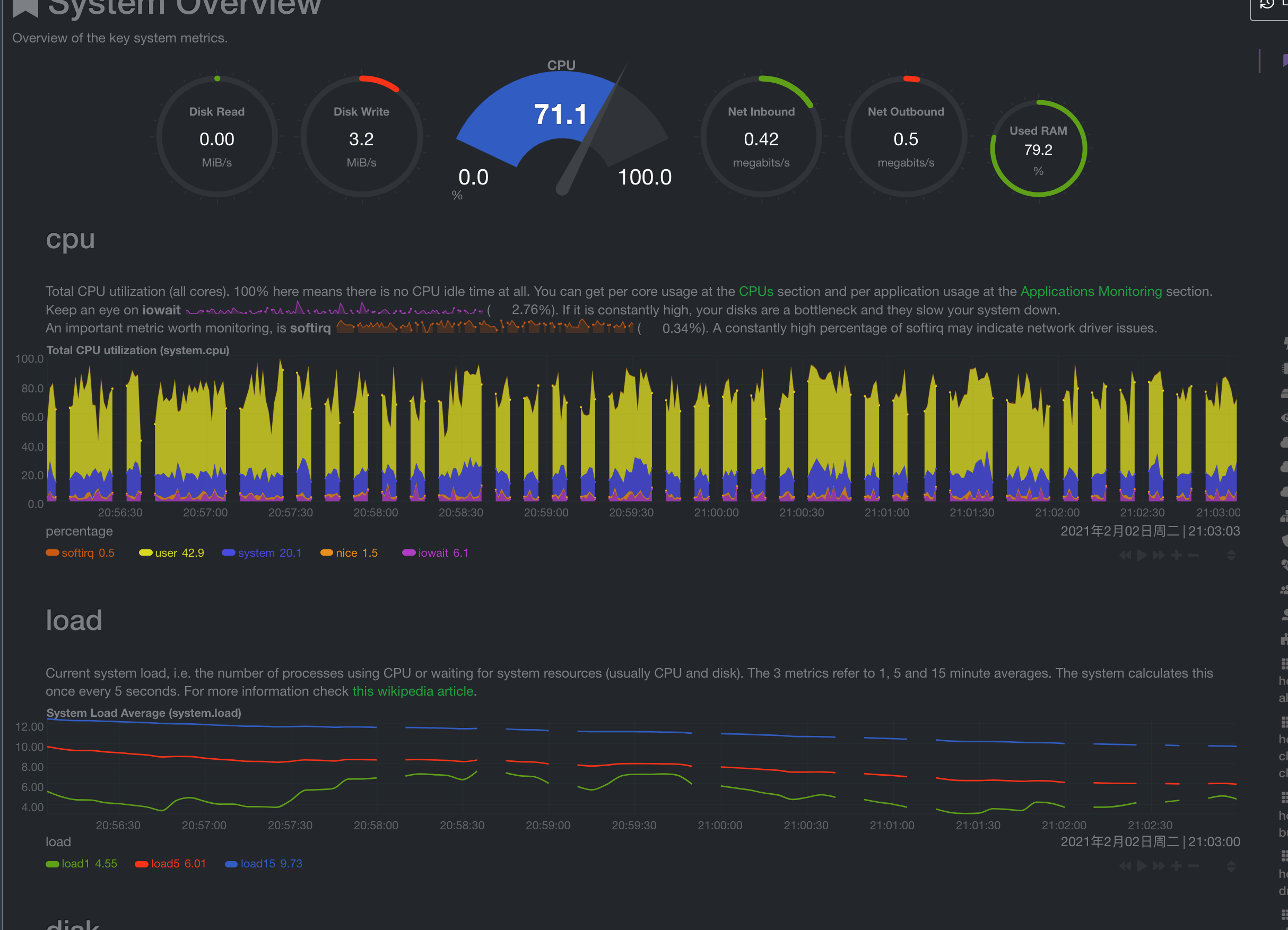Toggle the softirq series in the CPU legend
Screen dimensions: 1288x930
tap(80, 552)
